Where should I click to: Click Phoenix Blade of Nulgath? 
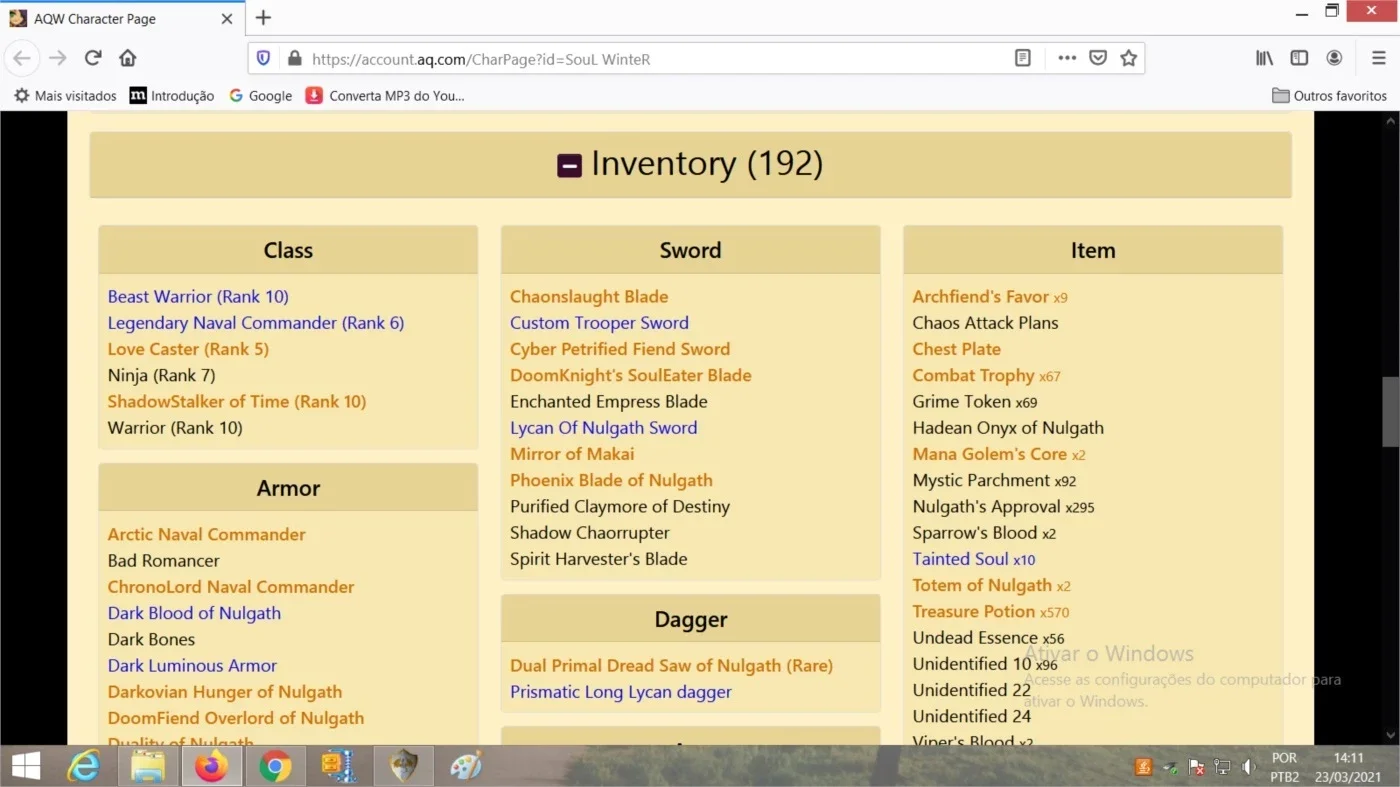click(611, 480)
